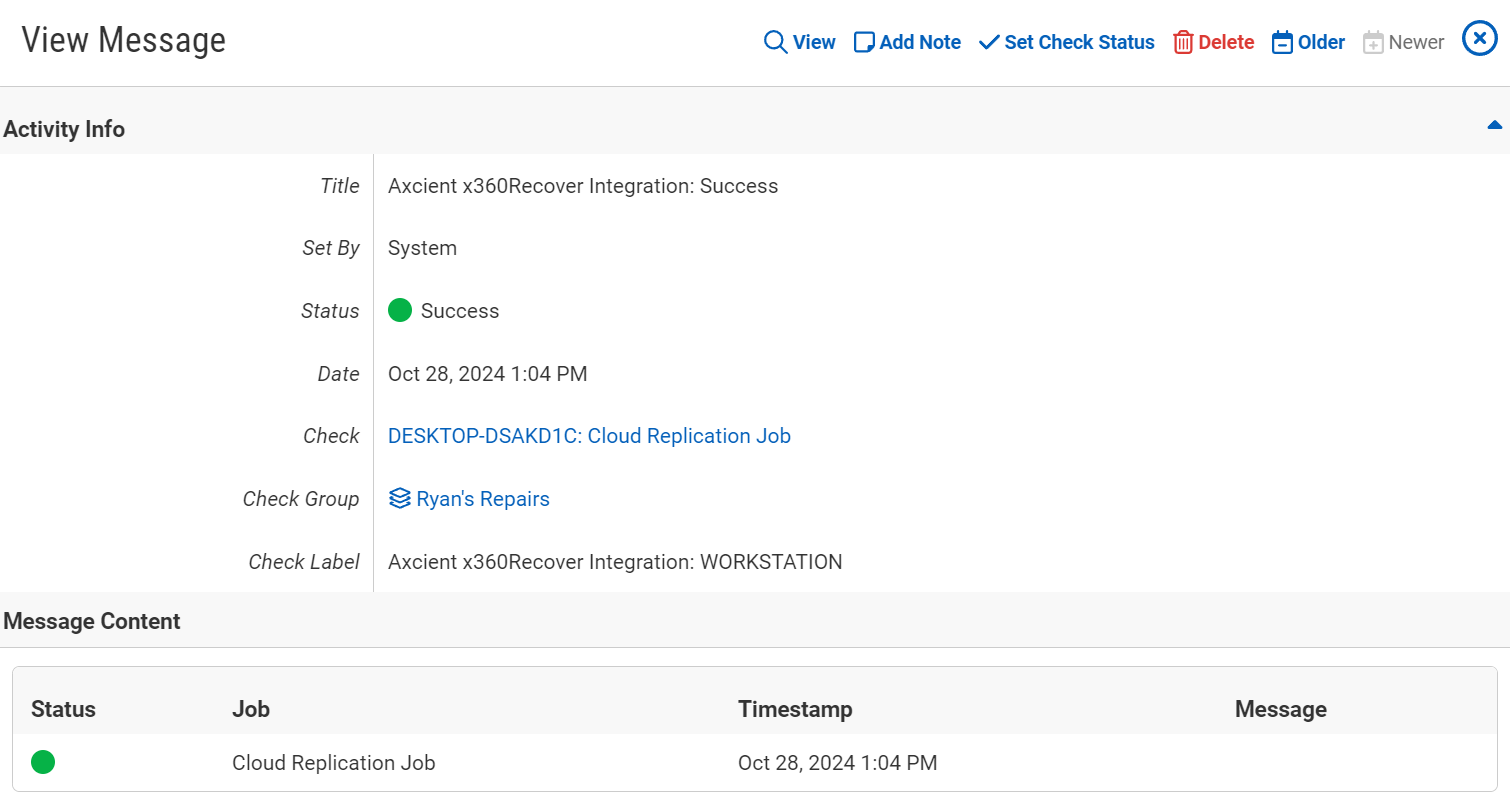
Task: Click the Status column header
Action: click(x=63, y=709)
